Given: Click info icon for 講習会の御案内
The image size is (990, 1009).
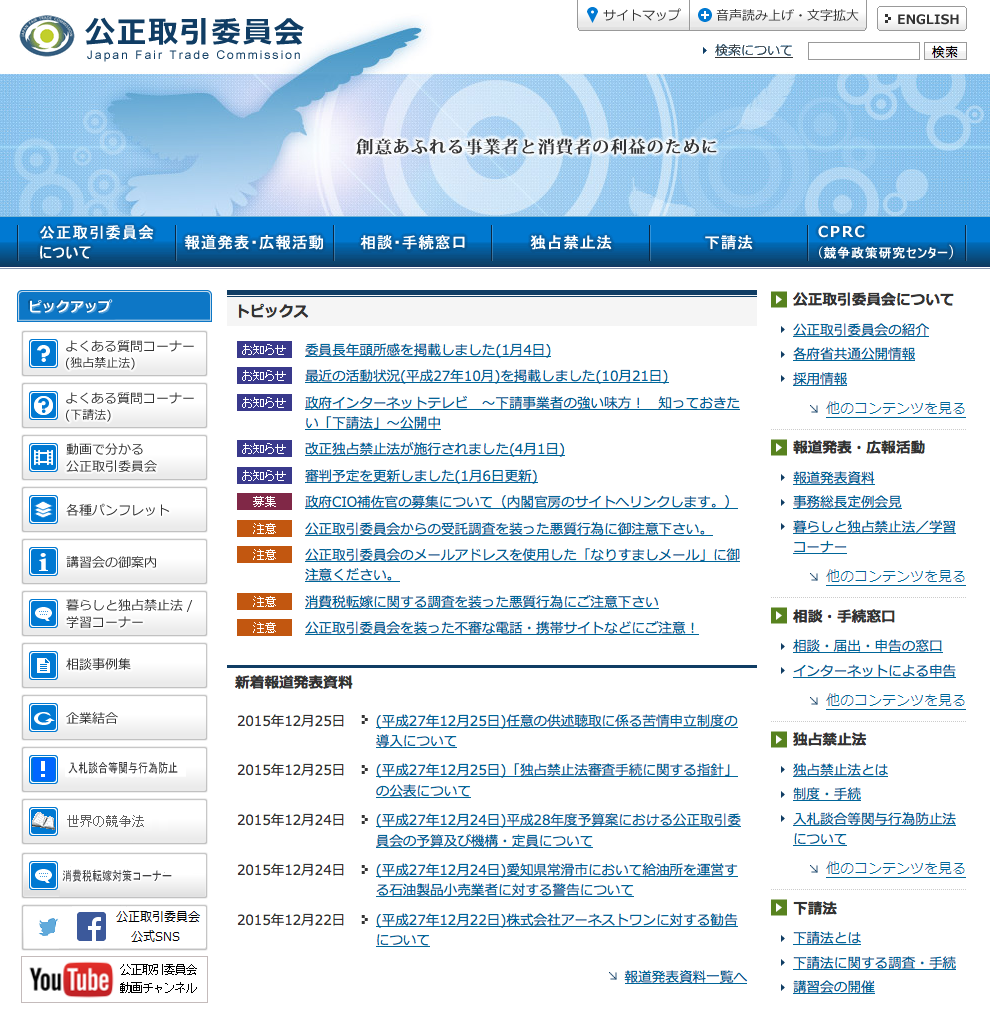Looking at the screenshot, I should [43, 562].
